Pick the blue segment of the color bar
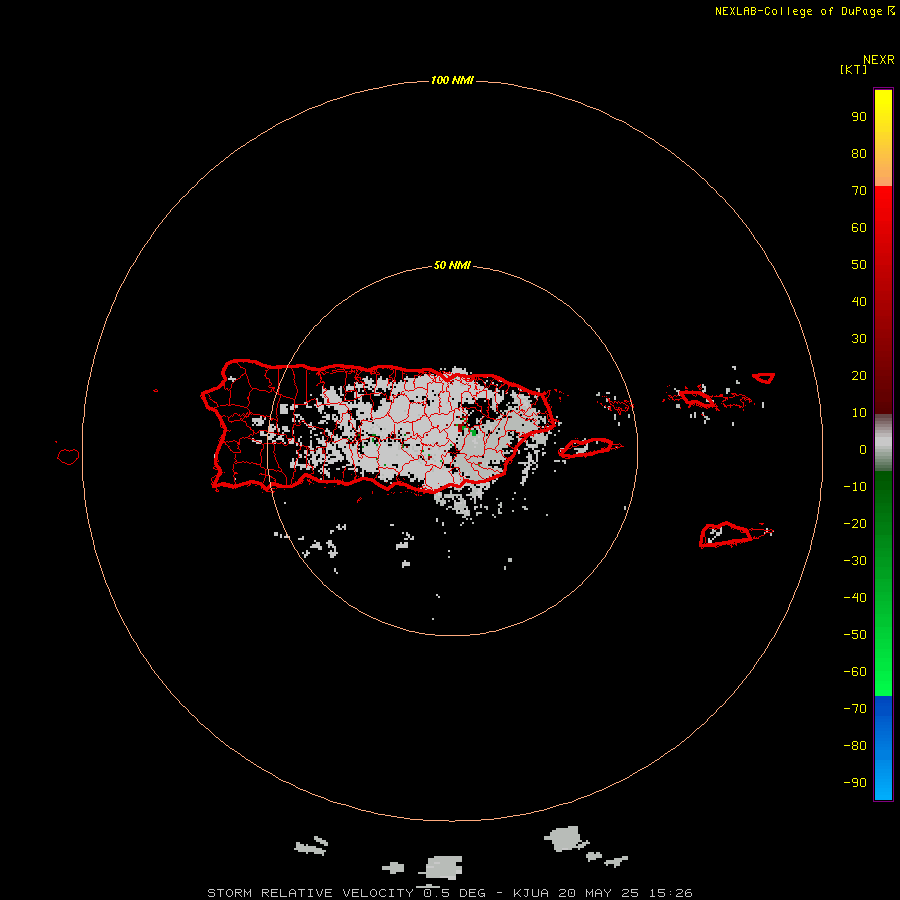Image resolution: width=900 pixels, height=900 pixels. coord(883,748)
